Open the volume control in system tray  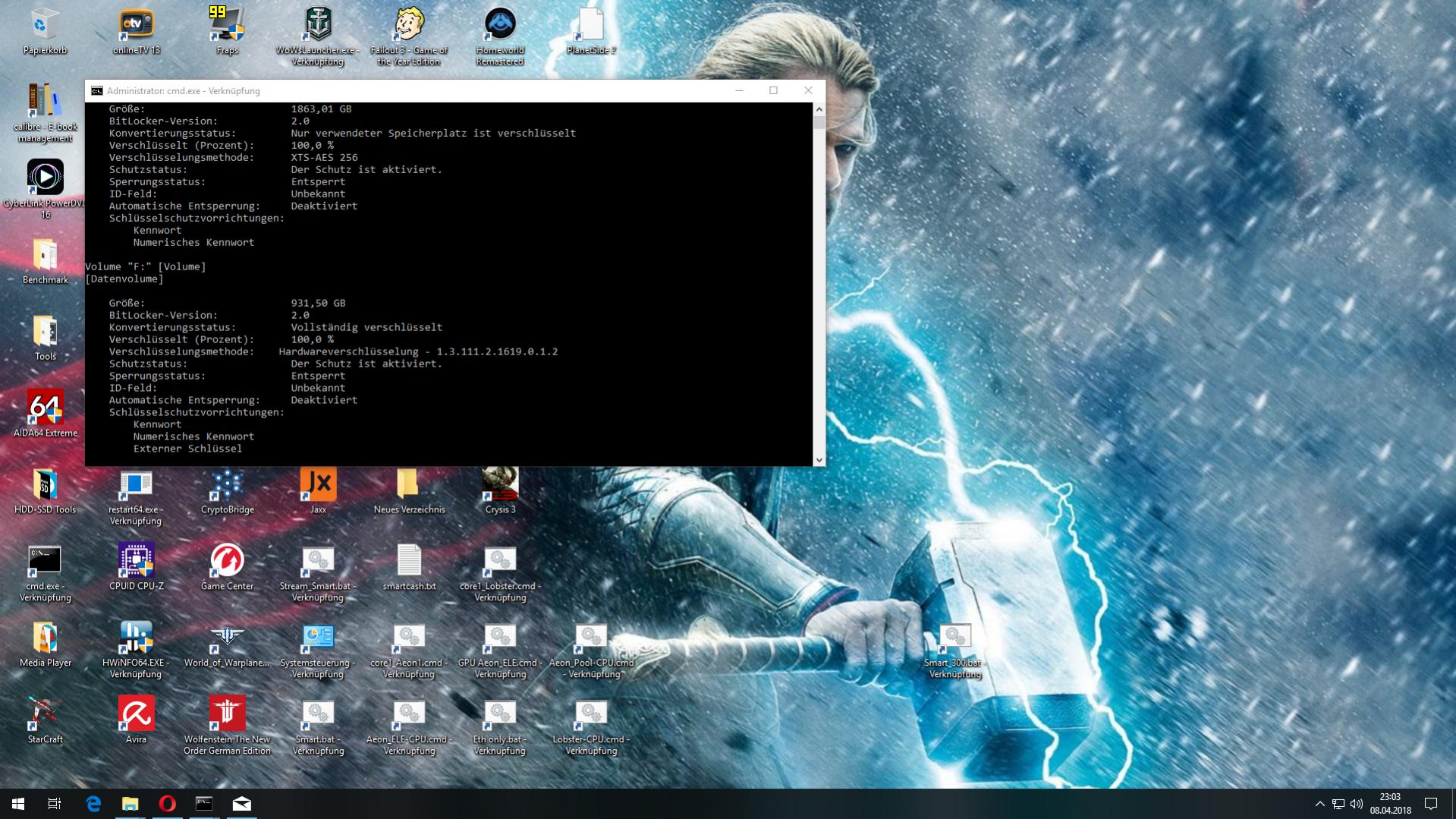(1357, 803)
